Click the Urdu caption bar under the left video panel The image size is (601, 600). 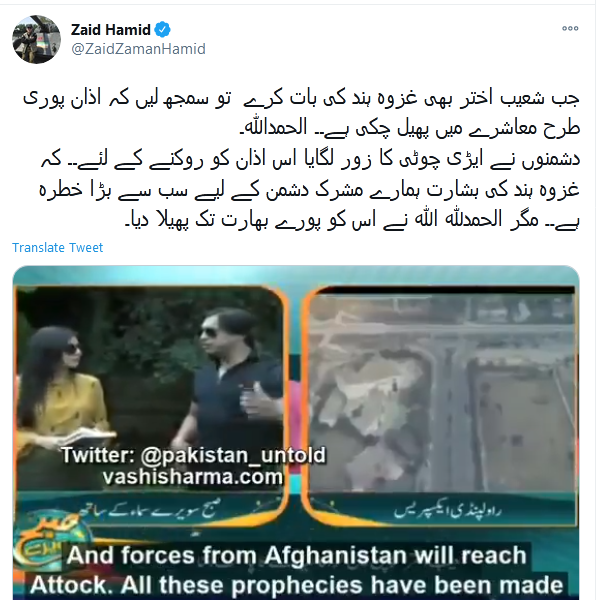(x=150, y=510)
